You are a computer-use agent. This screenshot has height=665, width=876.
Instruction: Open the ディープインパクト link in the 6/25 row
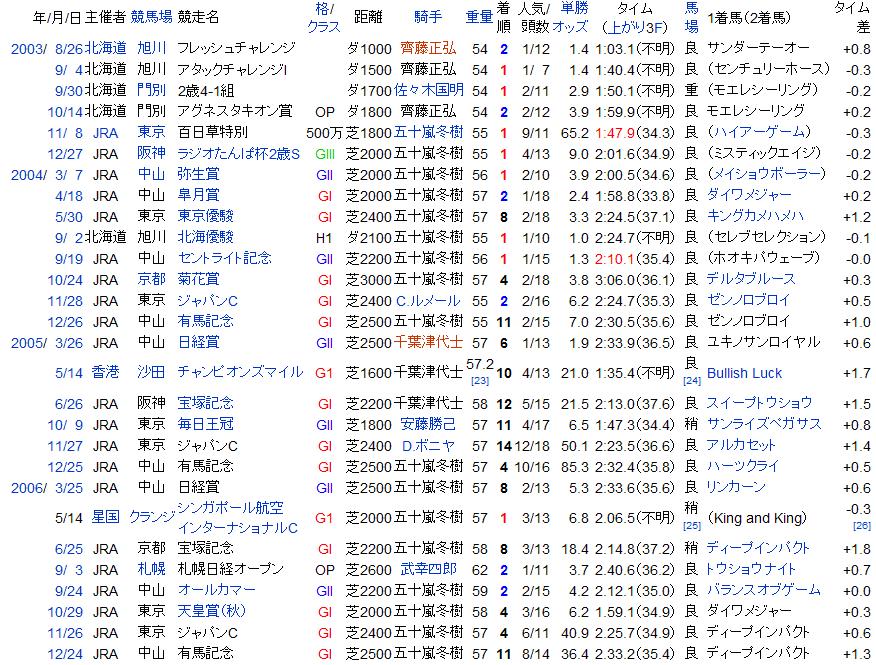[x=758, y=548]
